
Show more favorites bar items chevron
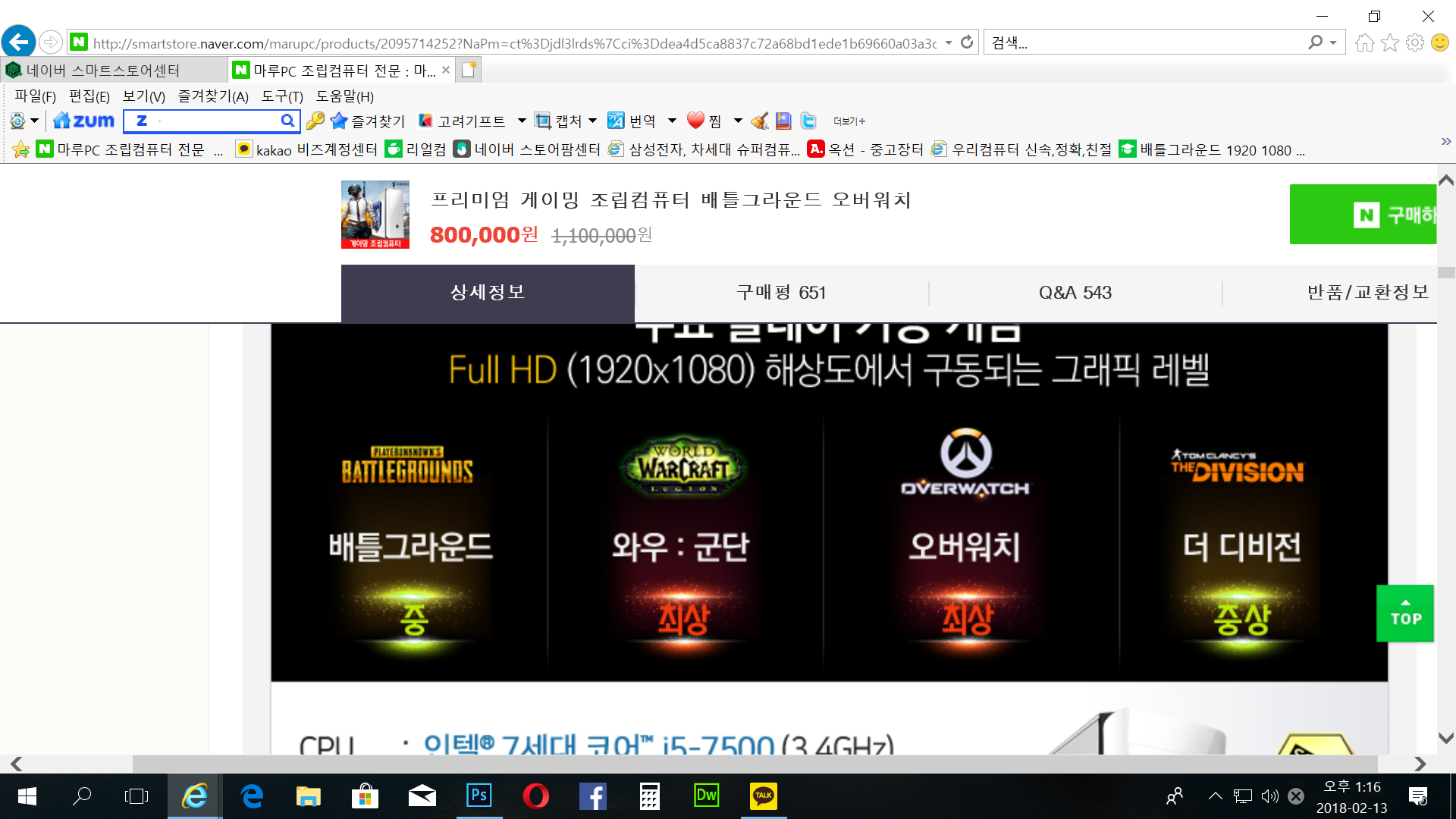(1445, 142)
